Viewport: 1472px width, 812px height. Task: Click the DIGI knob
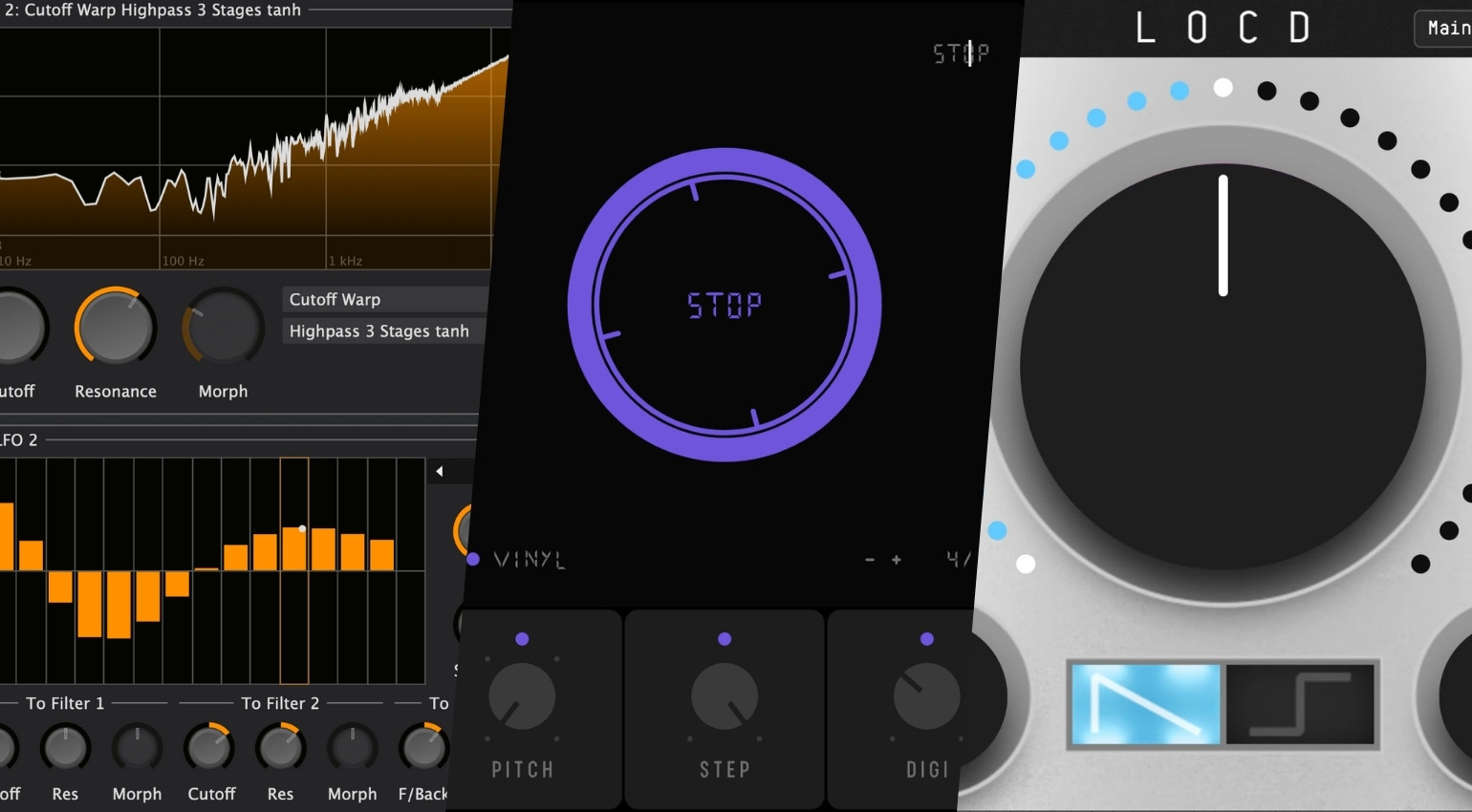[926, 696]
